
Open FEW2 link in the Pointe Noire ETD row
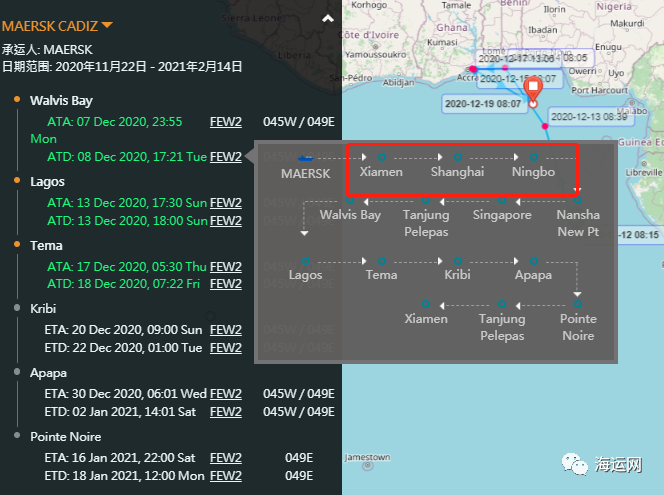point(226,476)
